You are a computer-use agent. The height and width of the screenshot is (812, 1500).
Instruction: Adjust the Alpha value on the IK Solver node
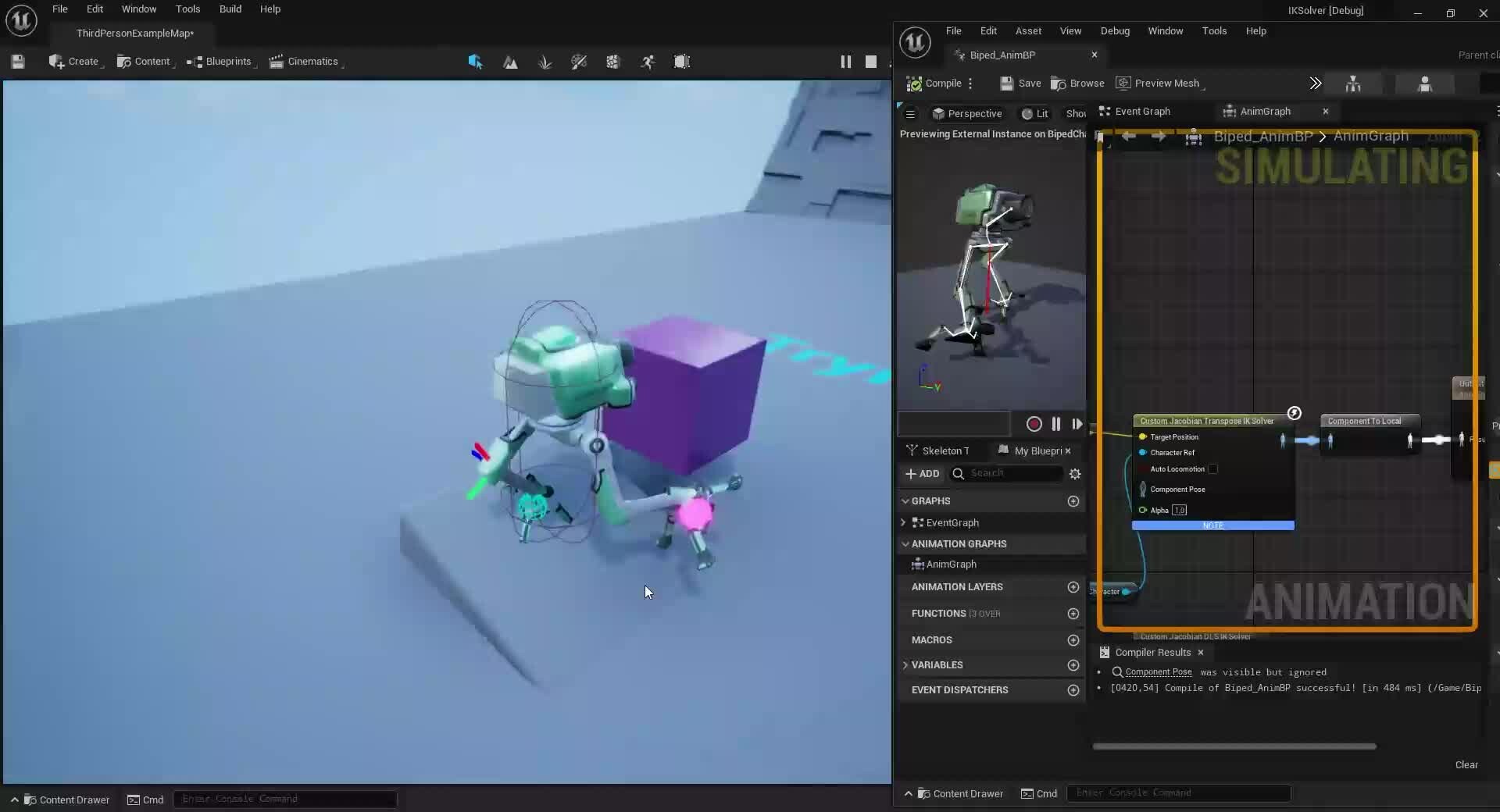coord(1180,510)
